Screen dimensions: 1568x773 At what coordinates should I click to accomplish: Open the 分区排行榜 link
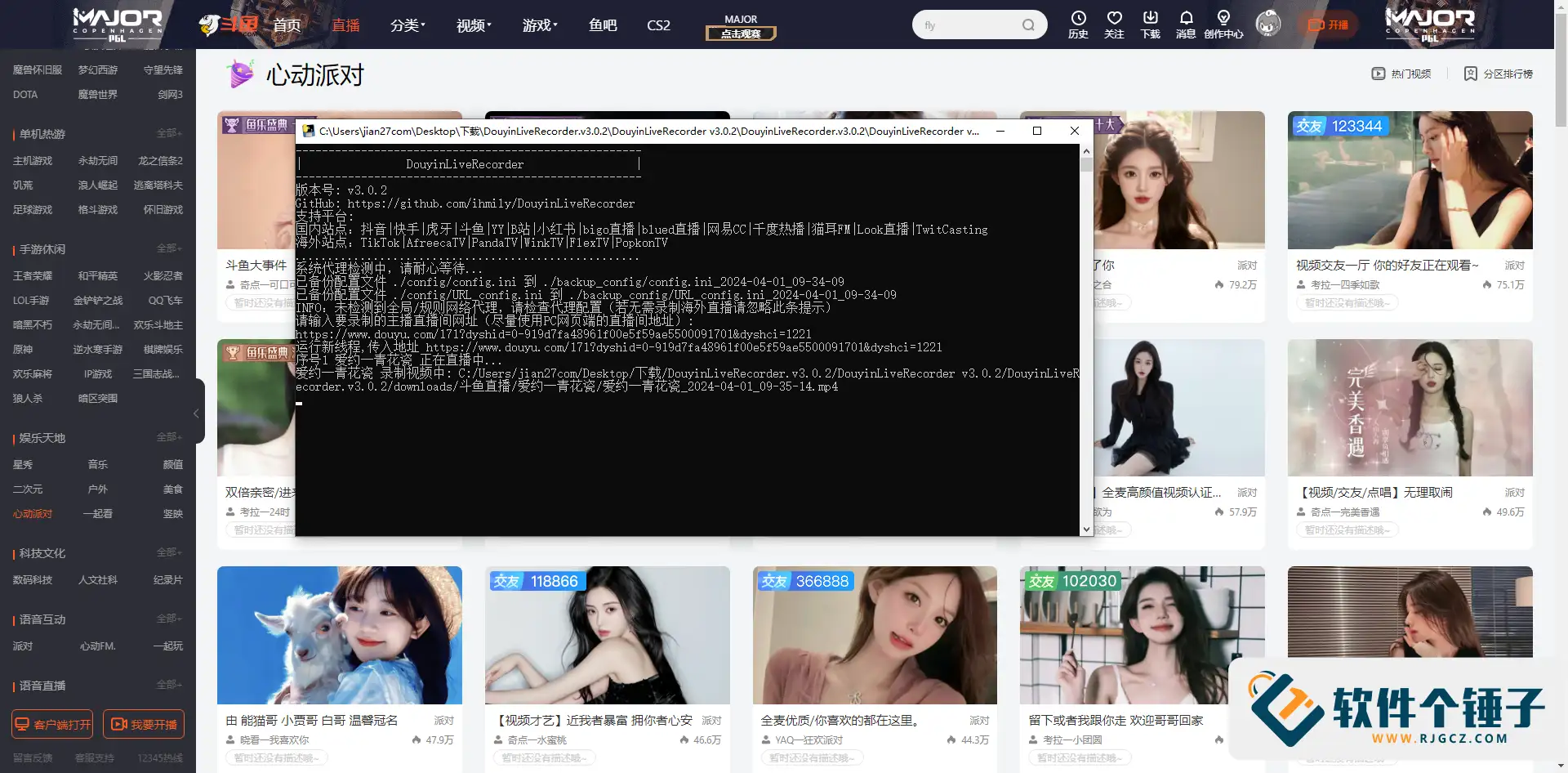click(1499, 74)
